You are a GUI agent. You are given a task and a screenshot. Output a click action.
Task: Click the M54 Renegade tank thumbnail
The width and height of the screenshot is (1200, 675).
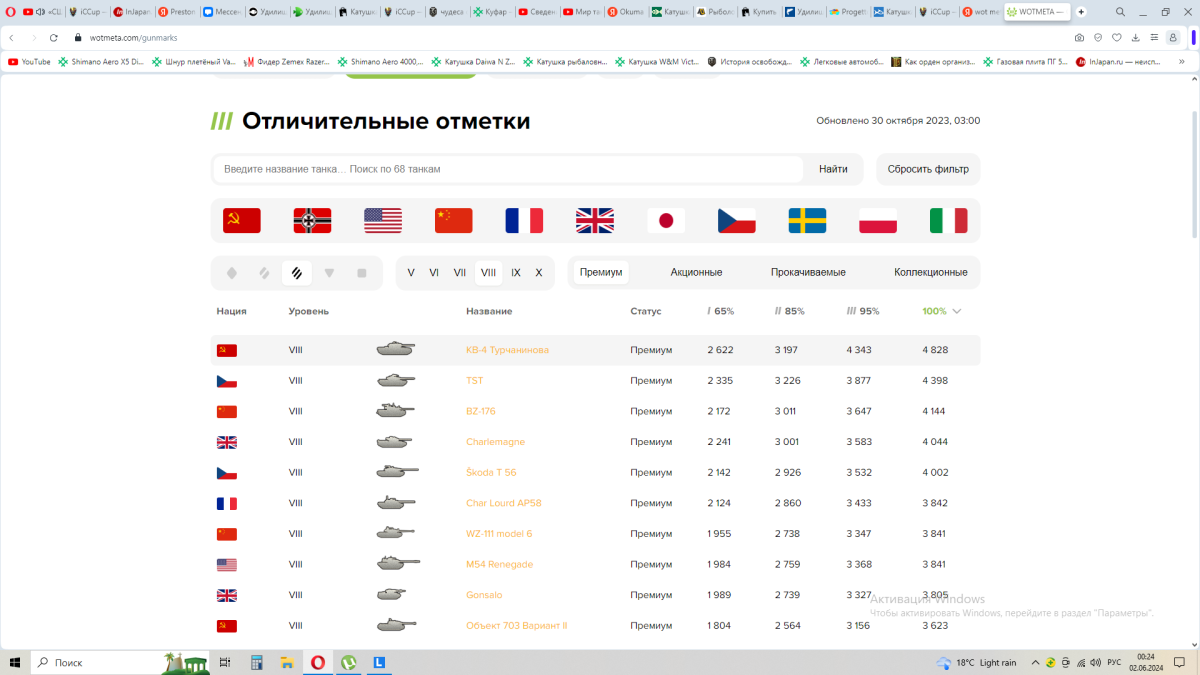(398, 564)
